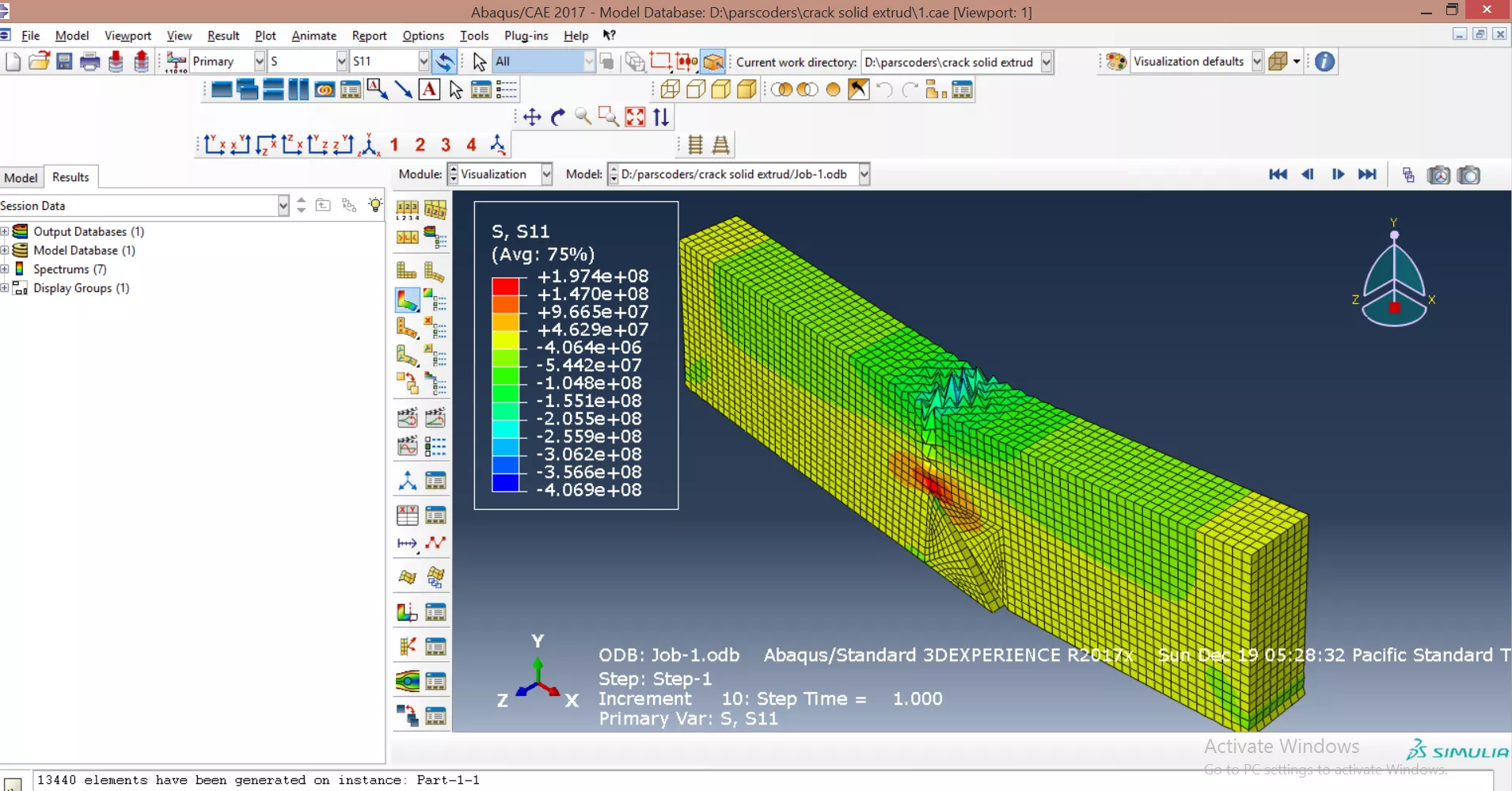
Task: Jump to the last frame
Action: point(1367,175)
